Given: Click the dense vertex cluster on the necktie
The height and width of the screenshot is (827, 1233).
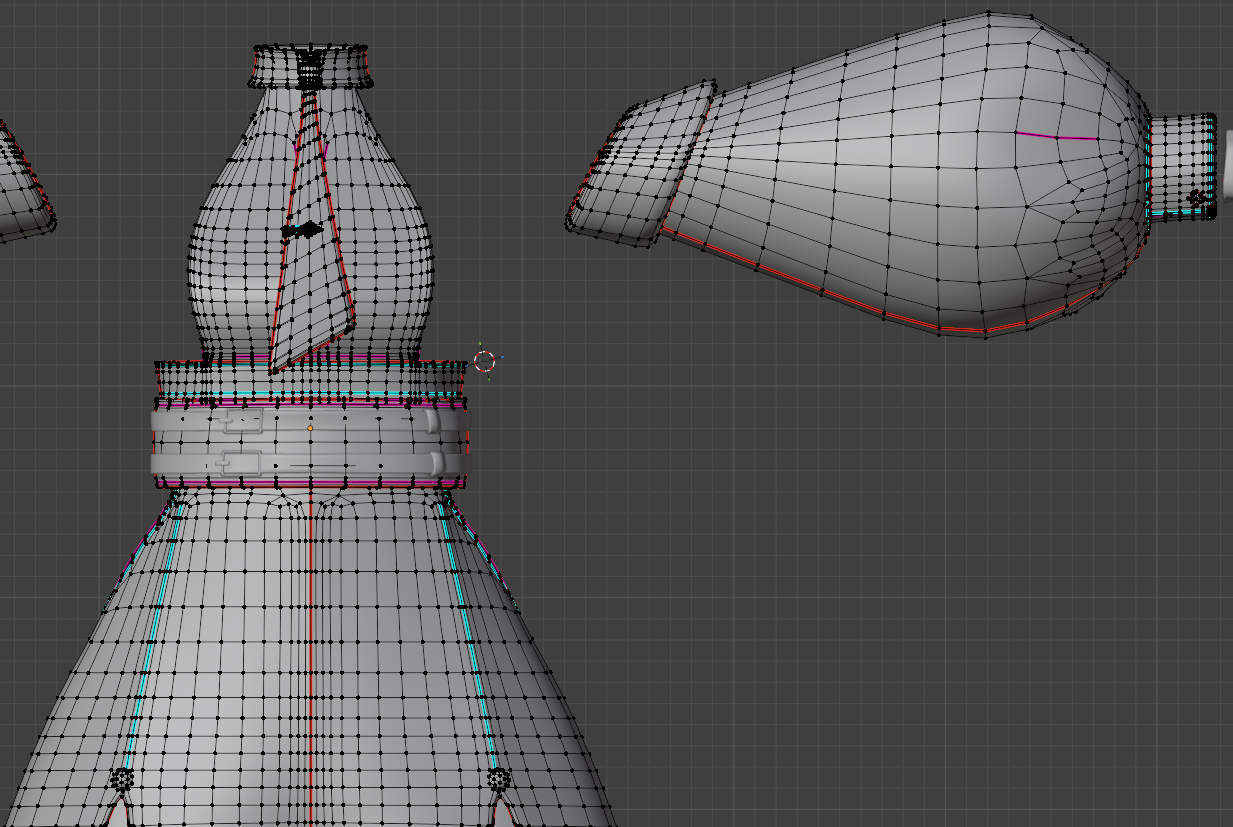Looking at the screenshot, I should coord(301,231).
